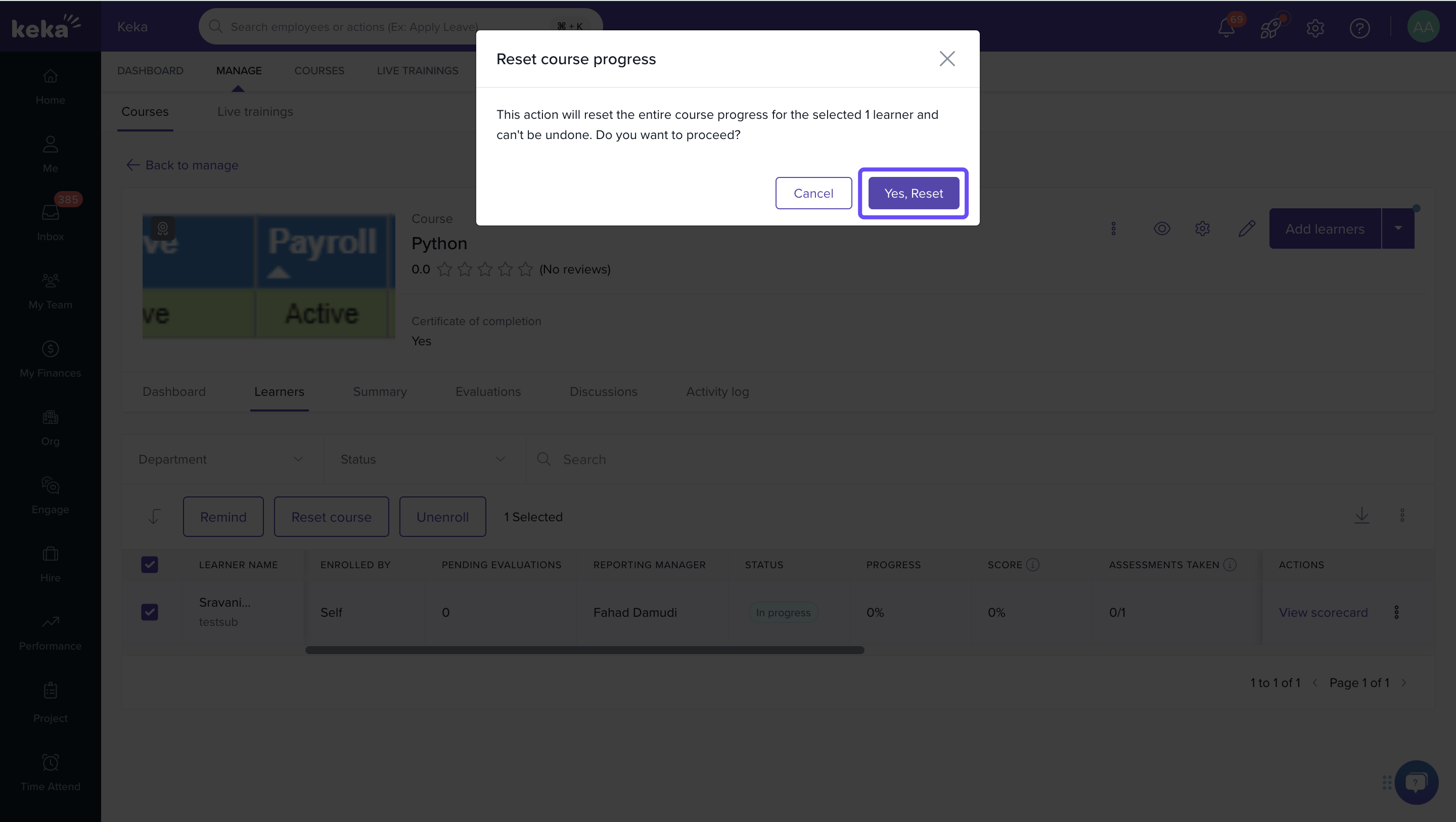
Task: Click the help question mark icon
Action: [1359, 27]
